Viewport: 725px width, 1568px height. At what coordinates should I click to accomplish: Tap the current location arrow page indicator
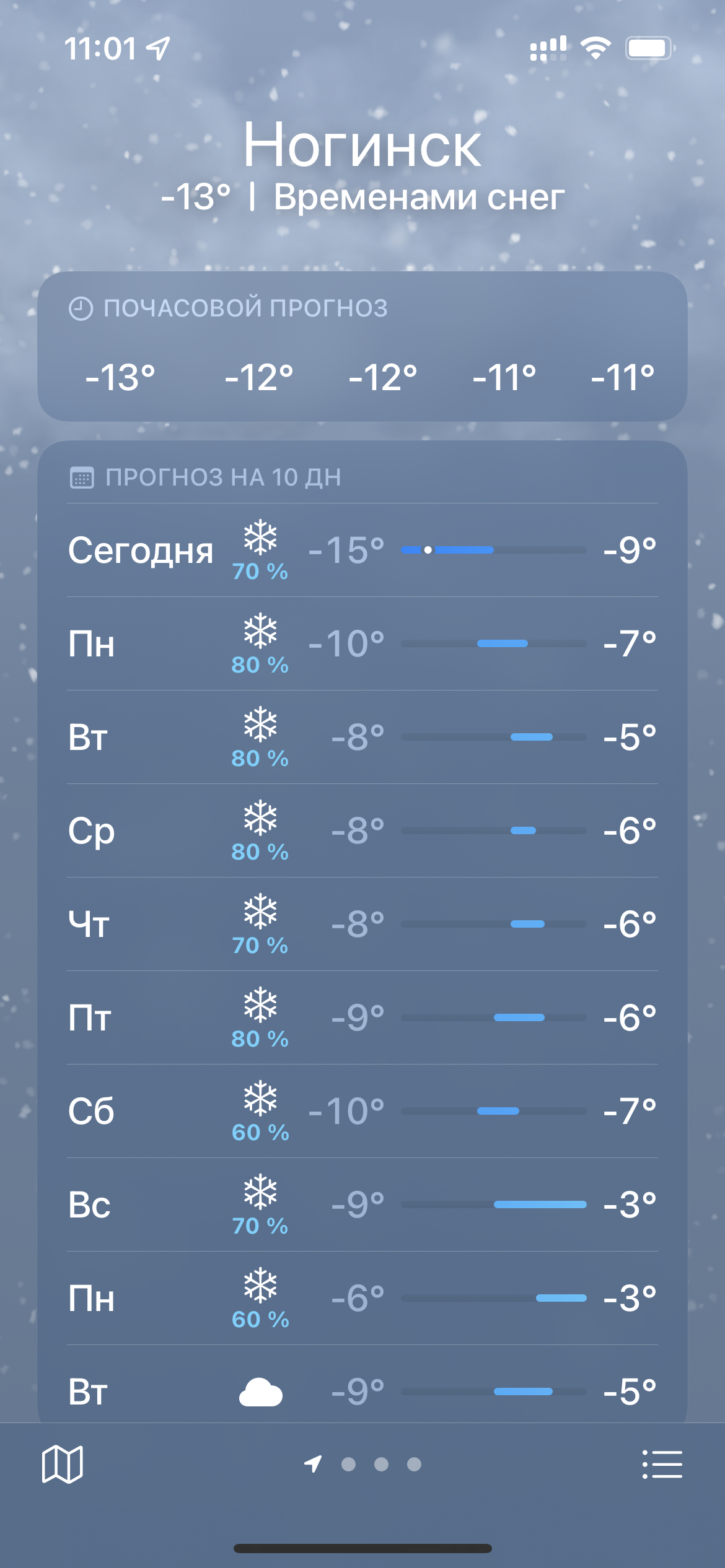tap(314, 1464)
